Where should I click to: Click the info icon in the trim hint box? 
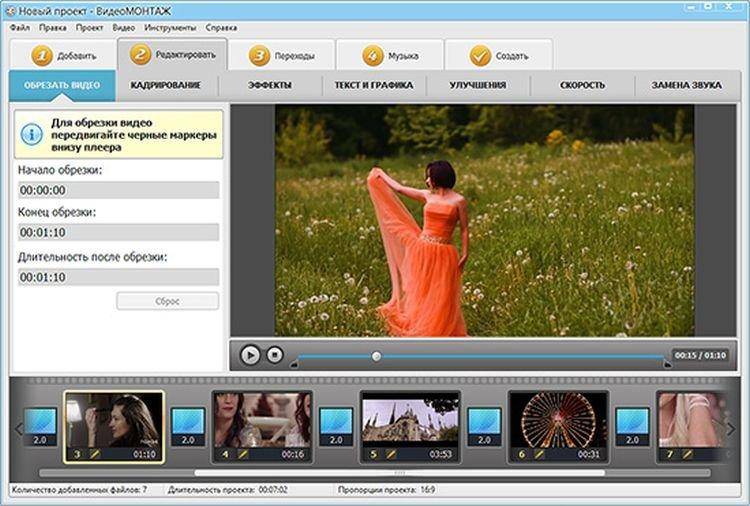(32, 134)
